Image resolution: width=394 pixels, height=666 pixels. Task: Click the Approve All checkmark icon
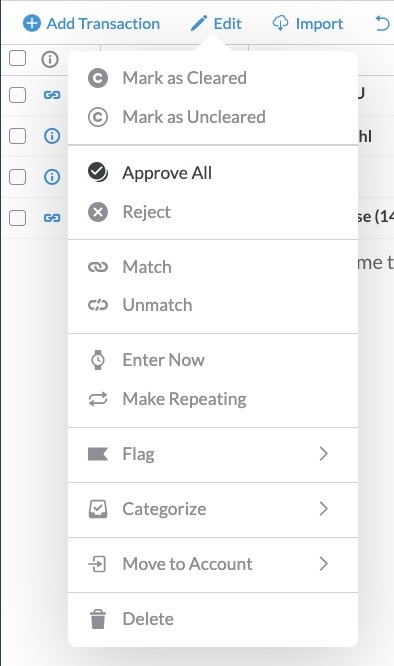98,172
